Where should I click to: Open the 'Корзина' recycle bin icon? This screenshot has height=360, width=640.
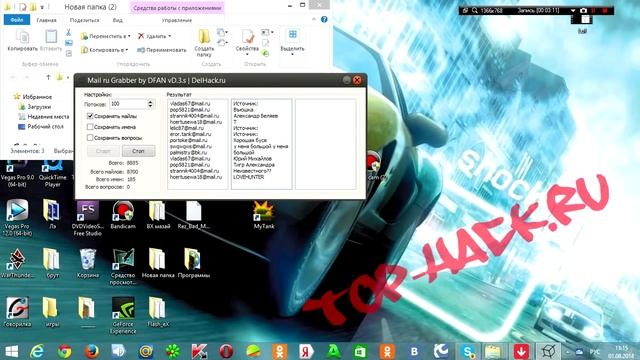[x=88, y=264]
